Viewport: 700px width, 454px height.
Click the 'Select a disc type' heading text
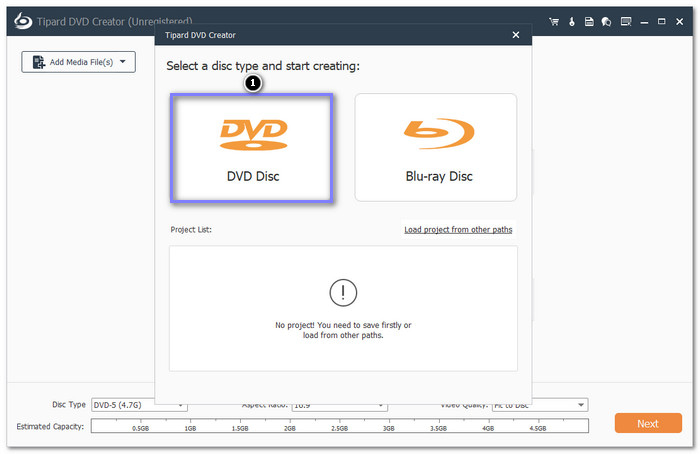point(263,66)
